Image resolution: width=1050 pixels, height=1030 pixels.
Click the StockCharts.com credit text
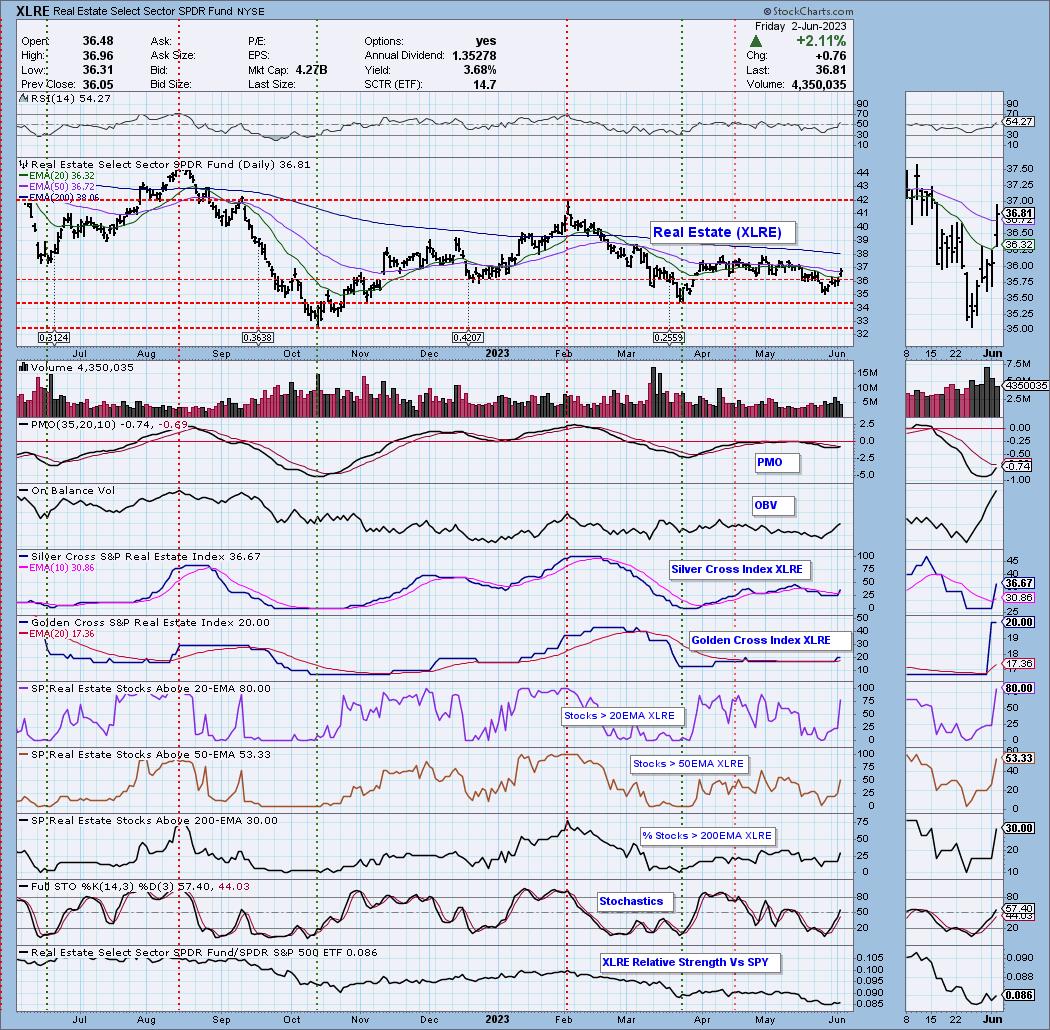[808, 11]
